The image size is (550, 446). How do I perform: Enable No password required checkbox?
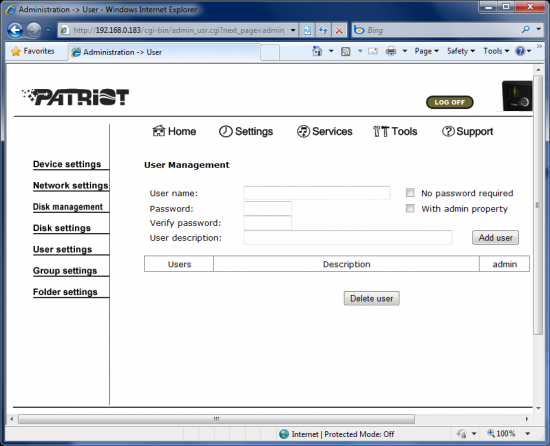click(410, 192)
